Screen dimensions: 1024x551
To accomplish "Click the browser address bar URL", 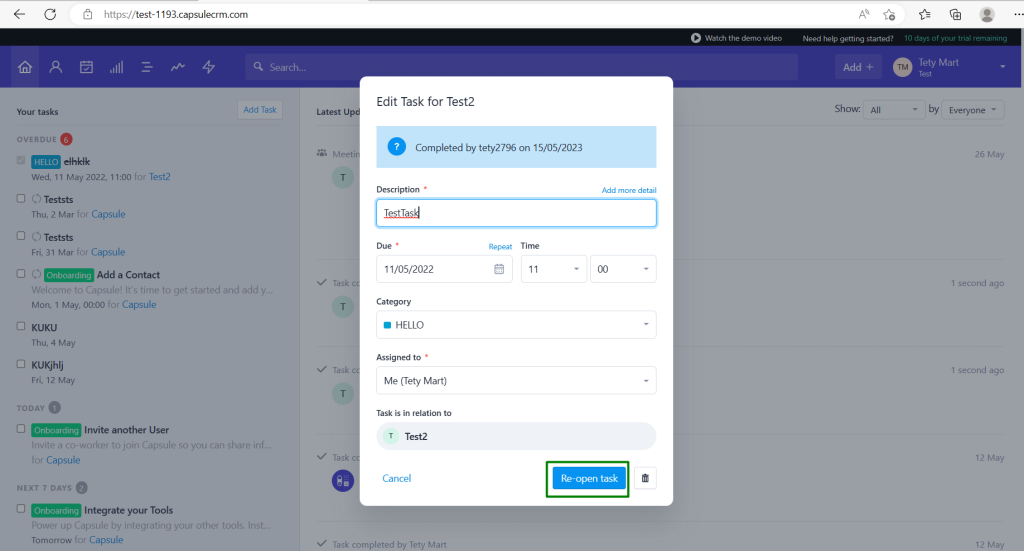I will pos(176,14).
